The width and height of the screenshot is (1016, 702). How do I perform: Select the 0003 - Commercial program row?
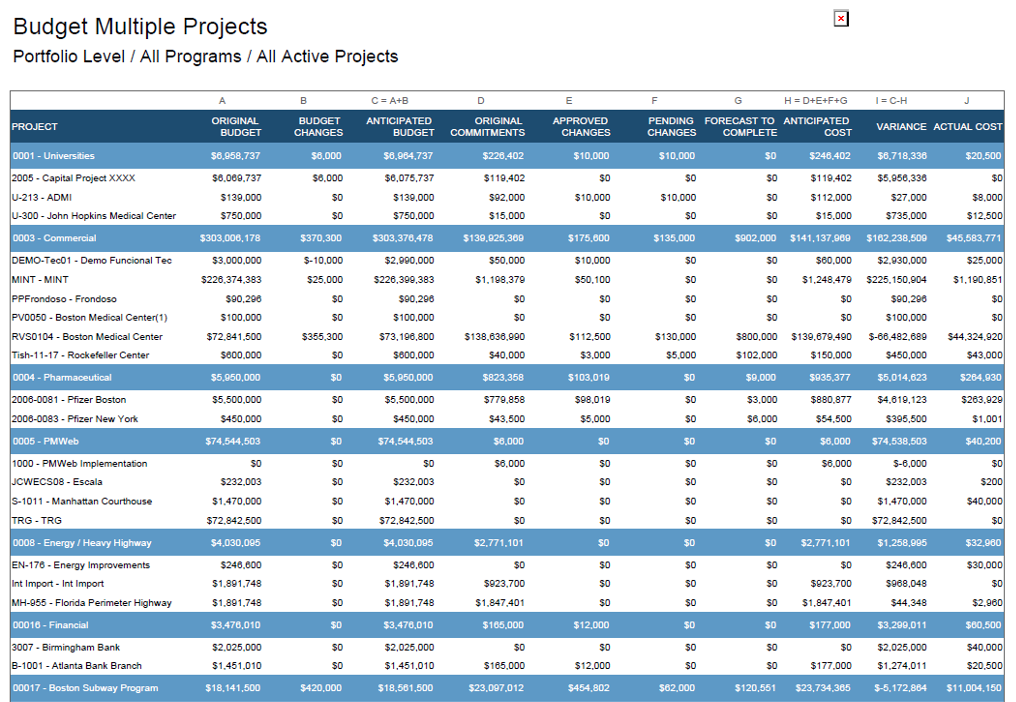point(507,238)
